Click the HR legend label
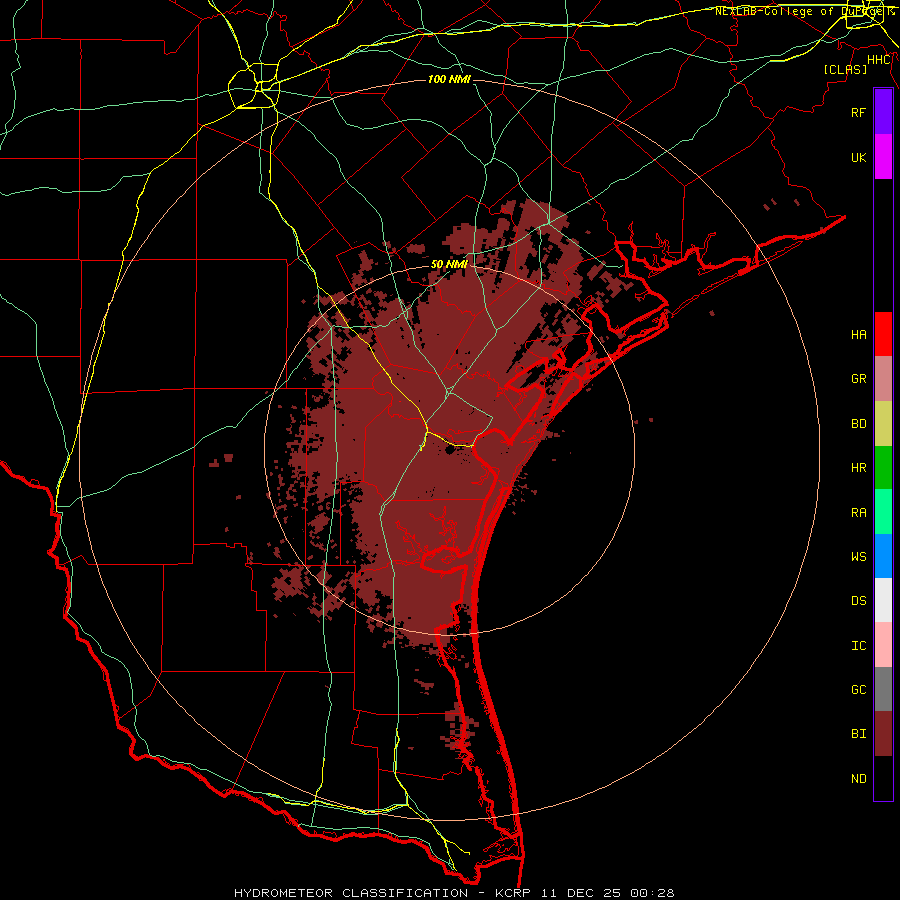This screenshot has width=900, height=900. tap(858, 468)
